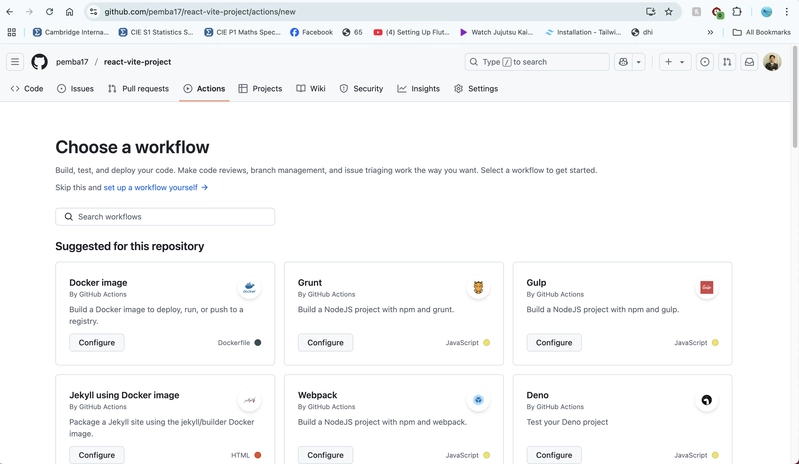Open the Chrome apps grid icon
Image resolution: width=799 pixels, height=464 pixels.
coord(12,32)
